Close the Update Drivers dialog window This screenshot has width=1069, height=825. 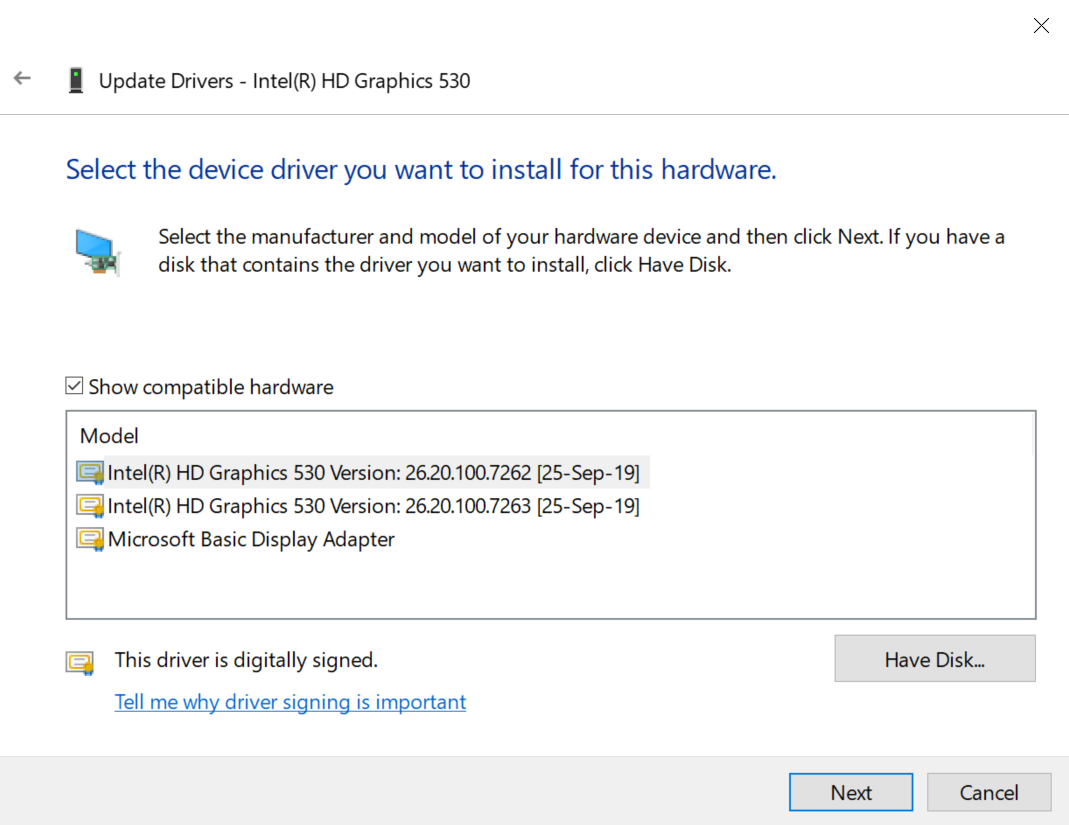(x=1041, y=26)
